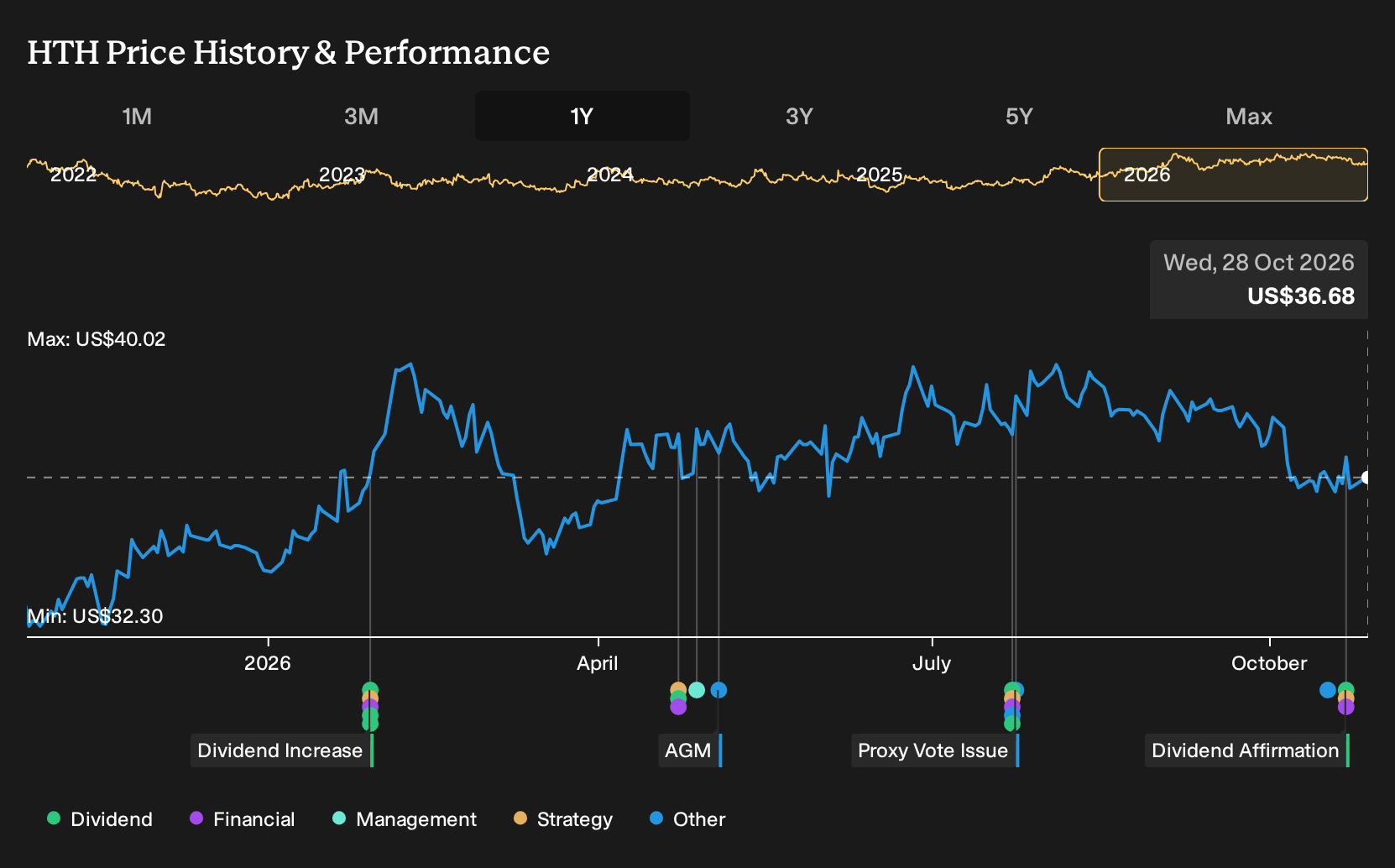Click the Min: US$32.30 label
1395x868 pixels.
pos(95,616)
